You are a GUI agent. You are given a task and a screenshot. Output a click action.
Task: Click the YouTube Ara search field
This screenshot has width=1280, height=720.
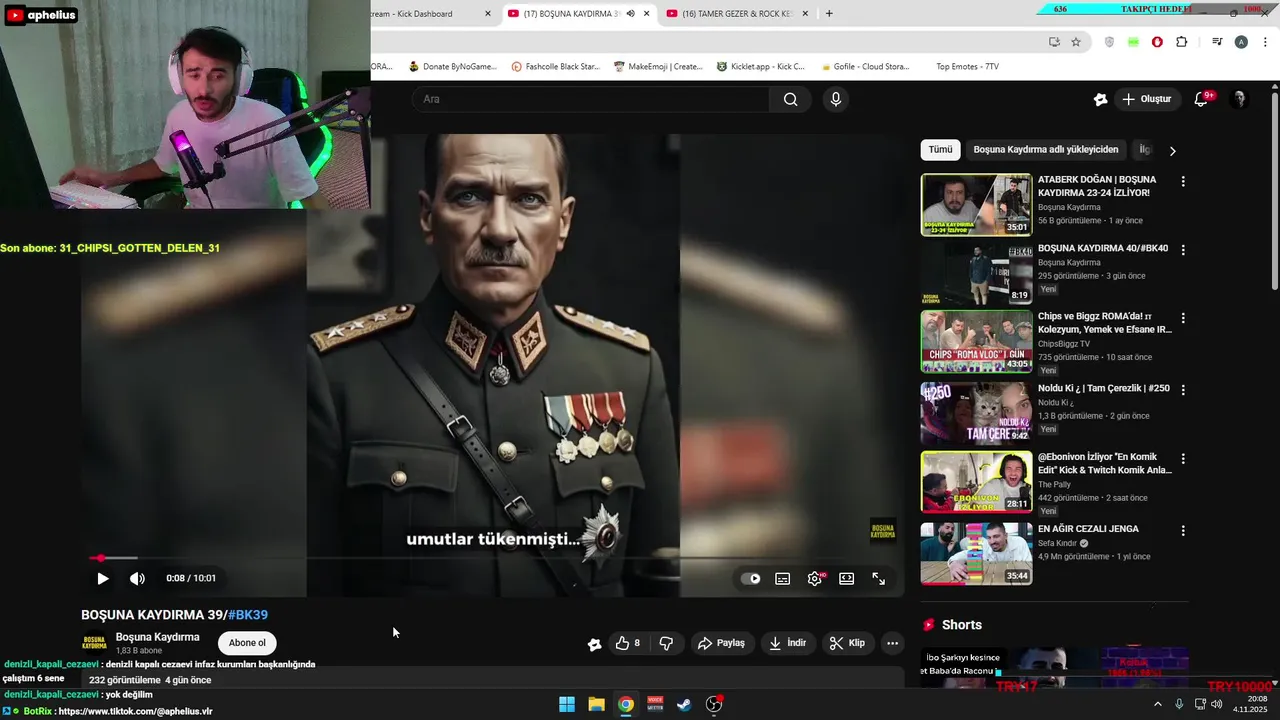click(590, 99)
